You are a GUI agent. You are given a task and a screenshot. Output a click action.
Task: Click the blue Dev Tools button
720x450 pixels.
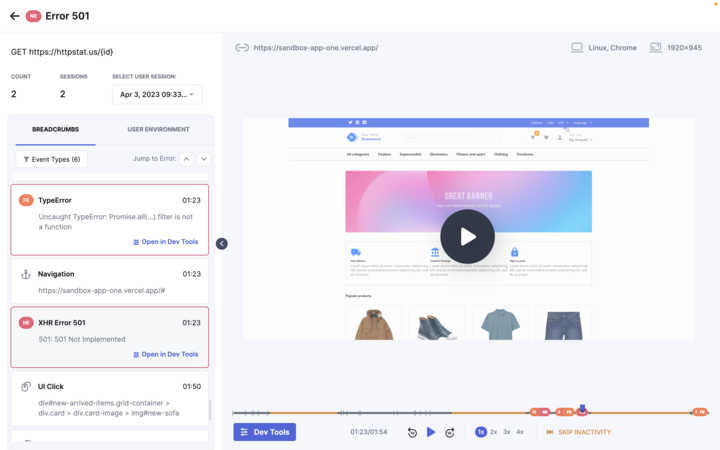pyautogui.click(x=264, y=432)
